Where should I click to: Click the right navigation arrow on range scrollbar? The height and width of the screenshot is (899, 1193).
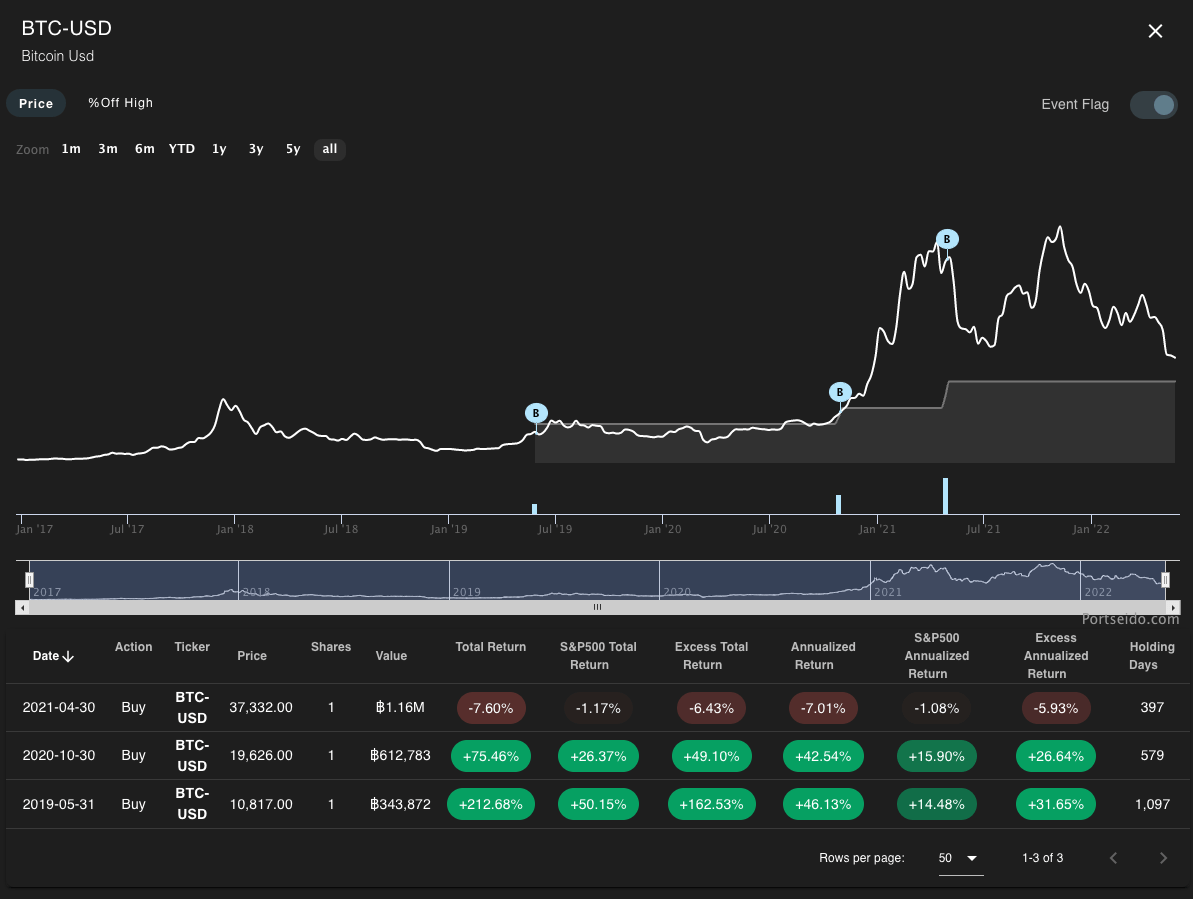pos(1174,607)
